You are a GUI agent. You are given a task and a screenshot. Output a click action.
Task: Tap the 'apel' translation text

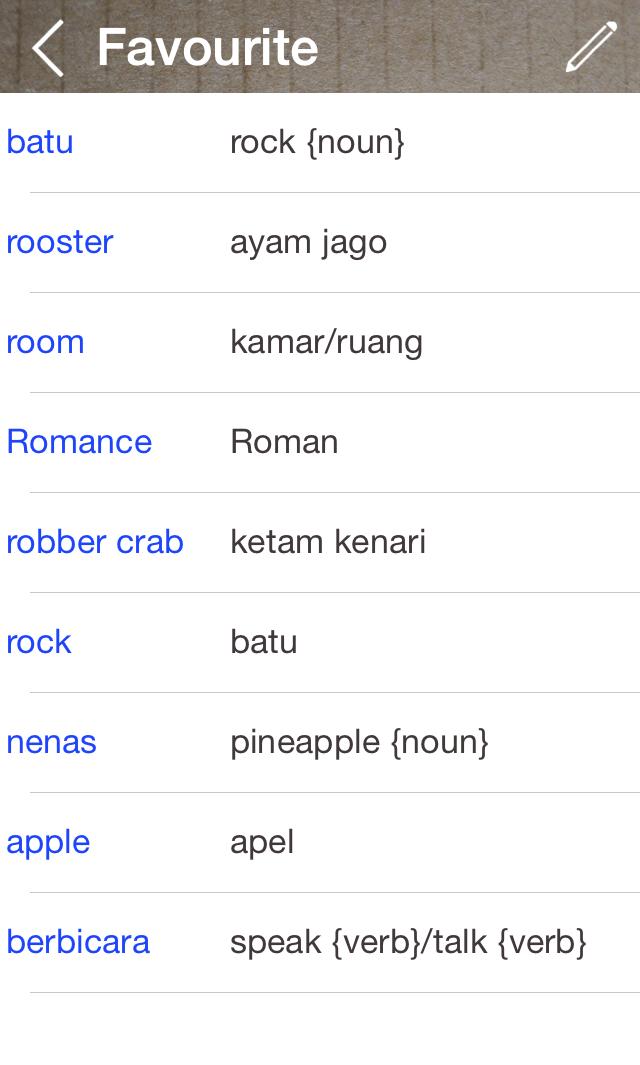(262, 842)
